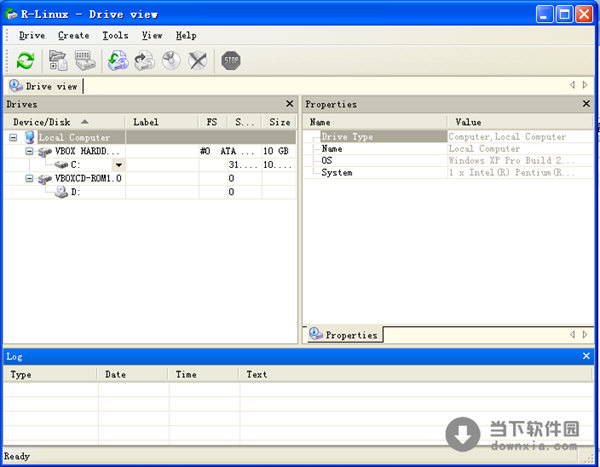600x467 pixels.
Task: Click the Value column header in Properties
Action: click(x=520, y=122)
